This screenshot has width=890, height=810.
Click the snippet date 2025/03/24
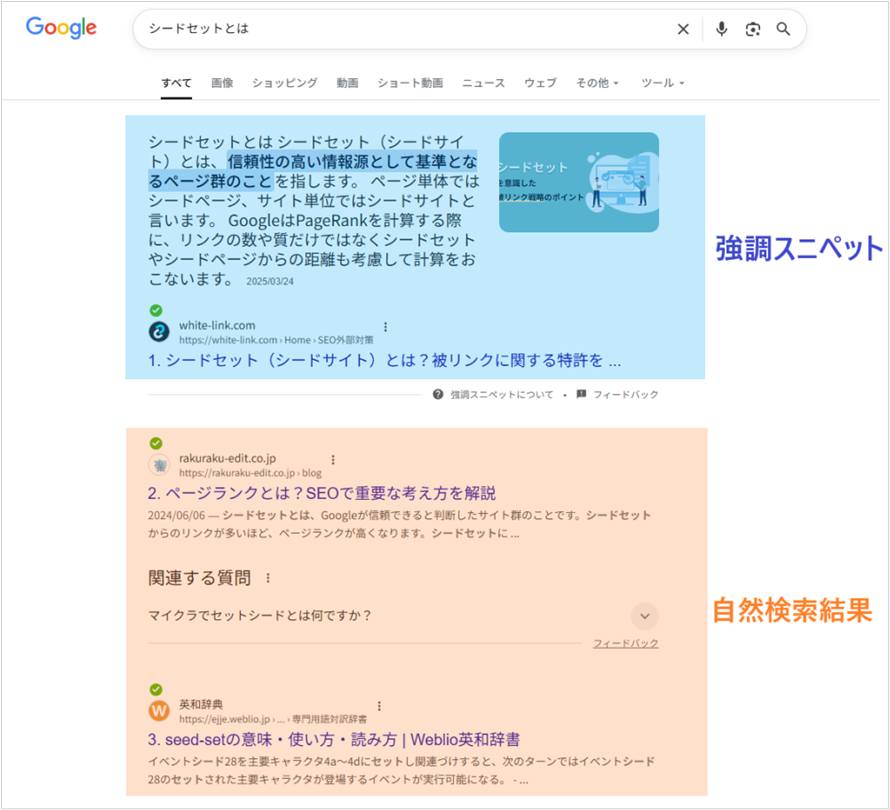270,282
